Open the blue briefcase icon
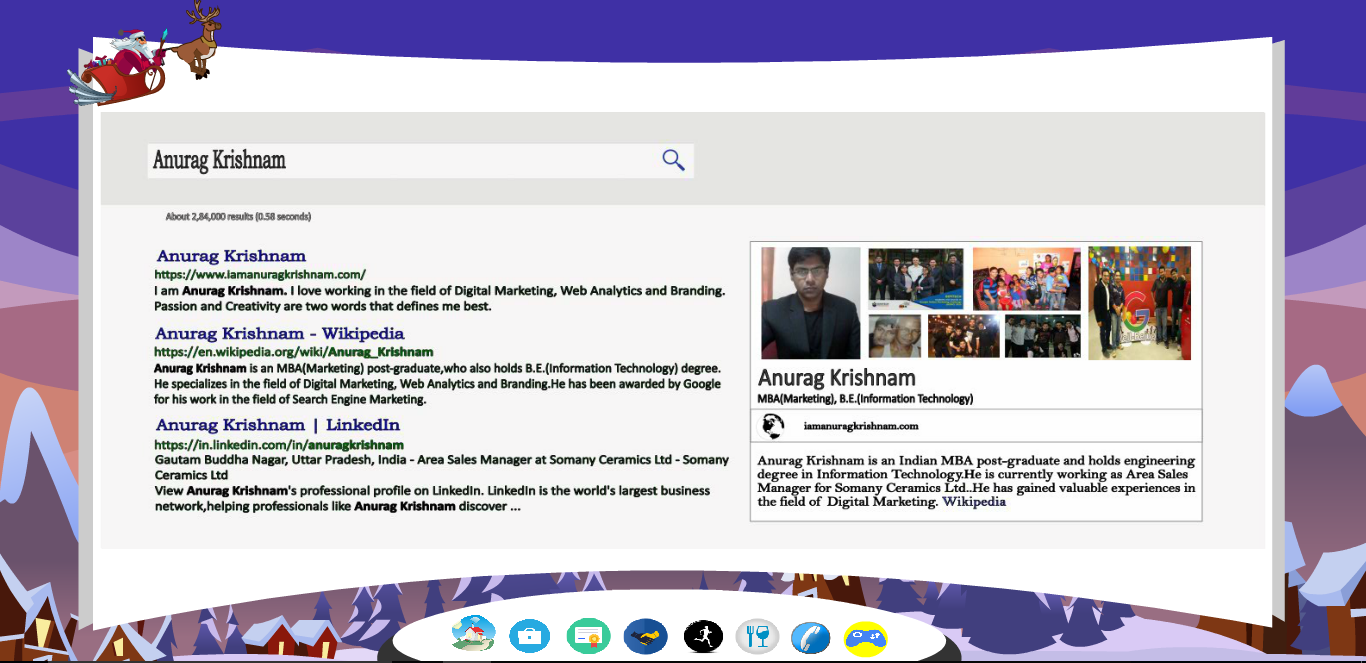 point(530,636)
